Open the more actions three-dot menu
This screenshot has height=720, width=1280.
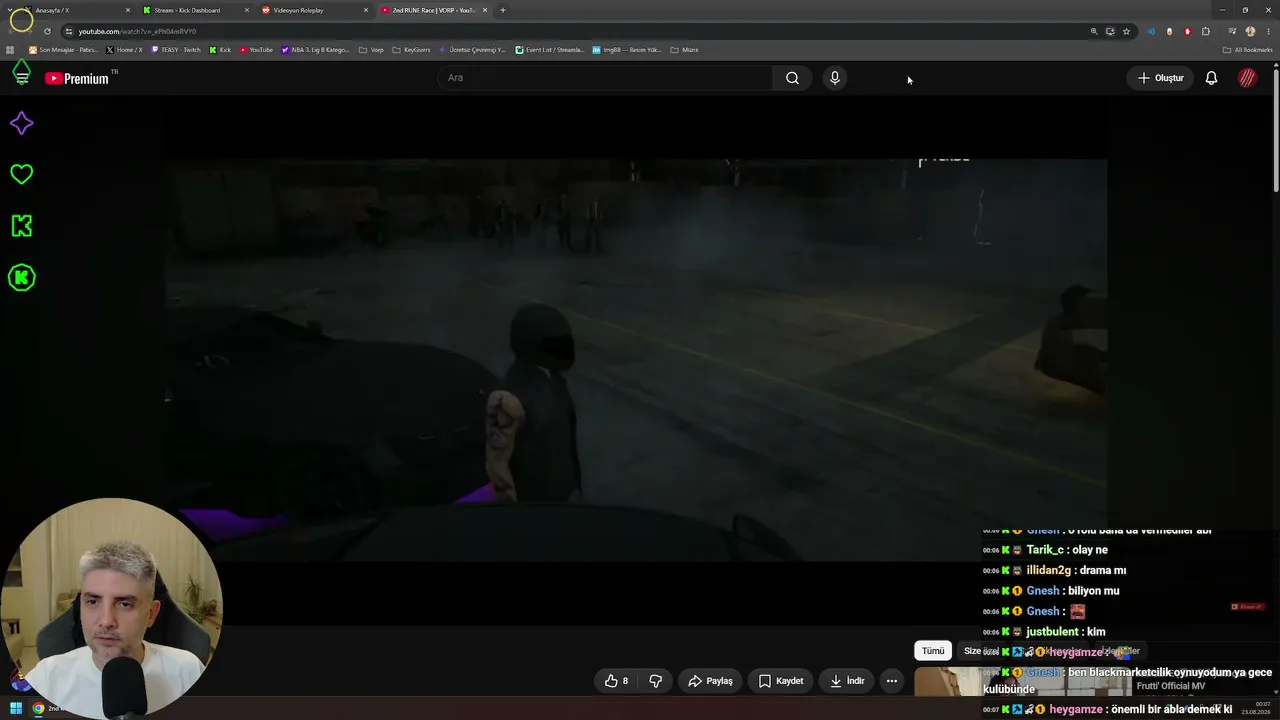(892, 681)
